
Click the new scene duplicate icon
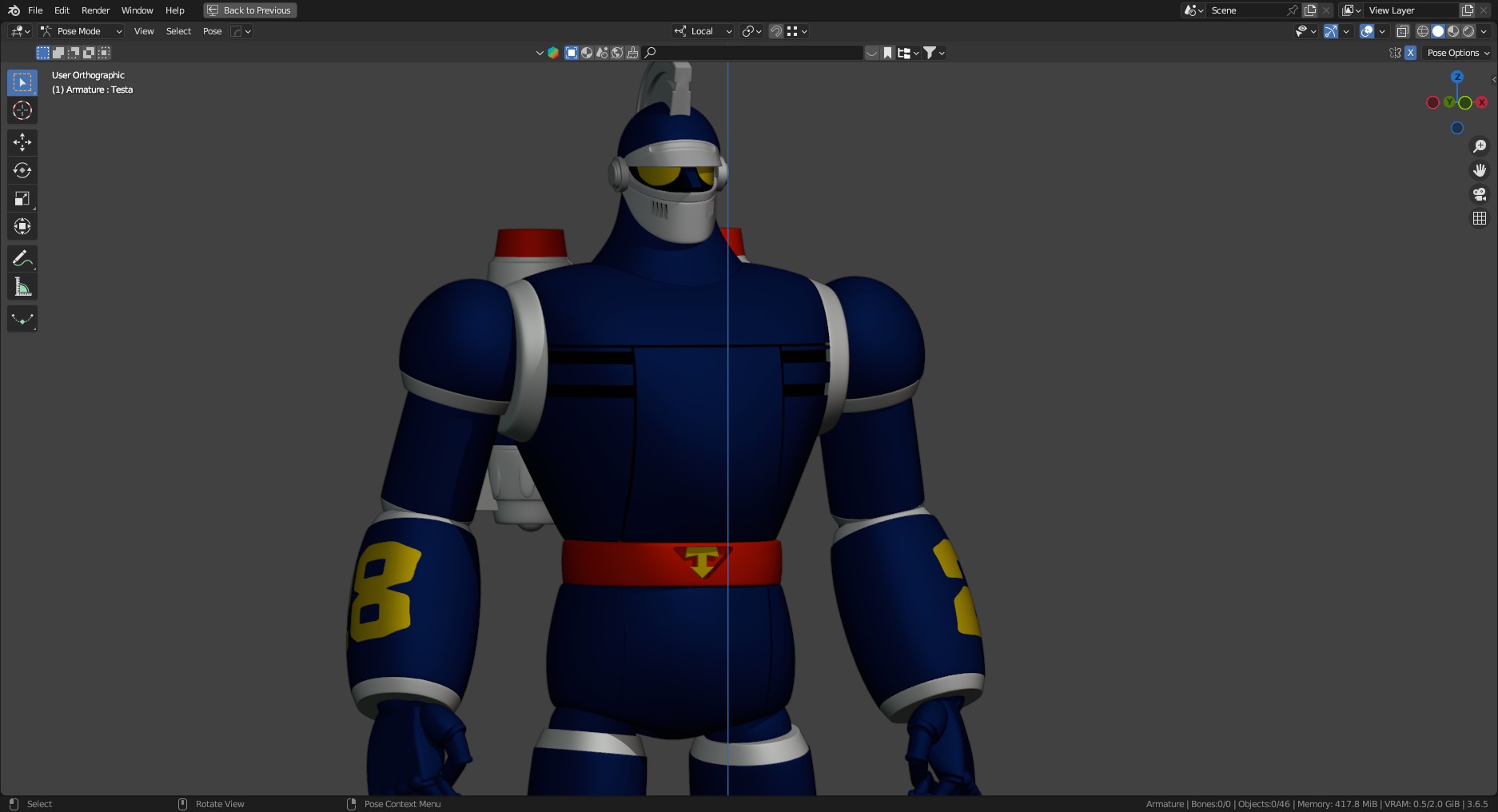point(1310,10)
